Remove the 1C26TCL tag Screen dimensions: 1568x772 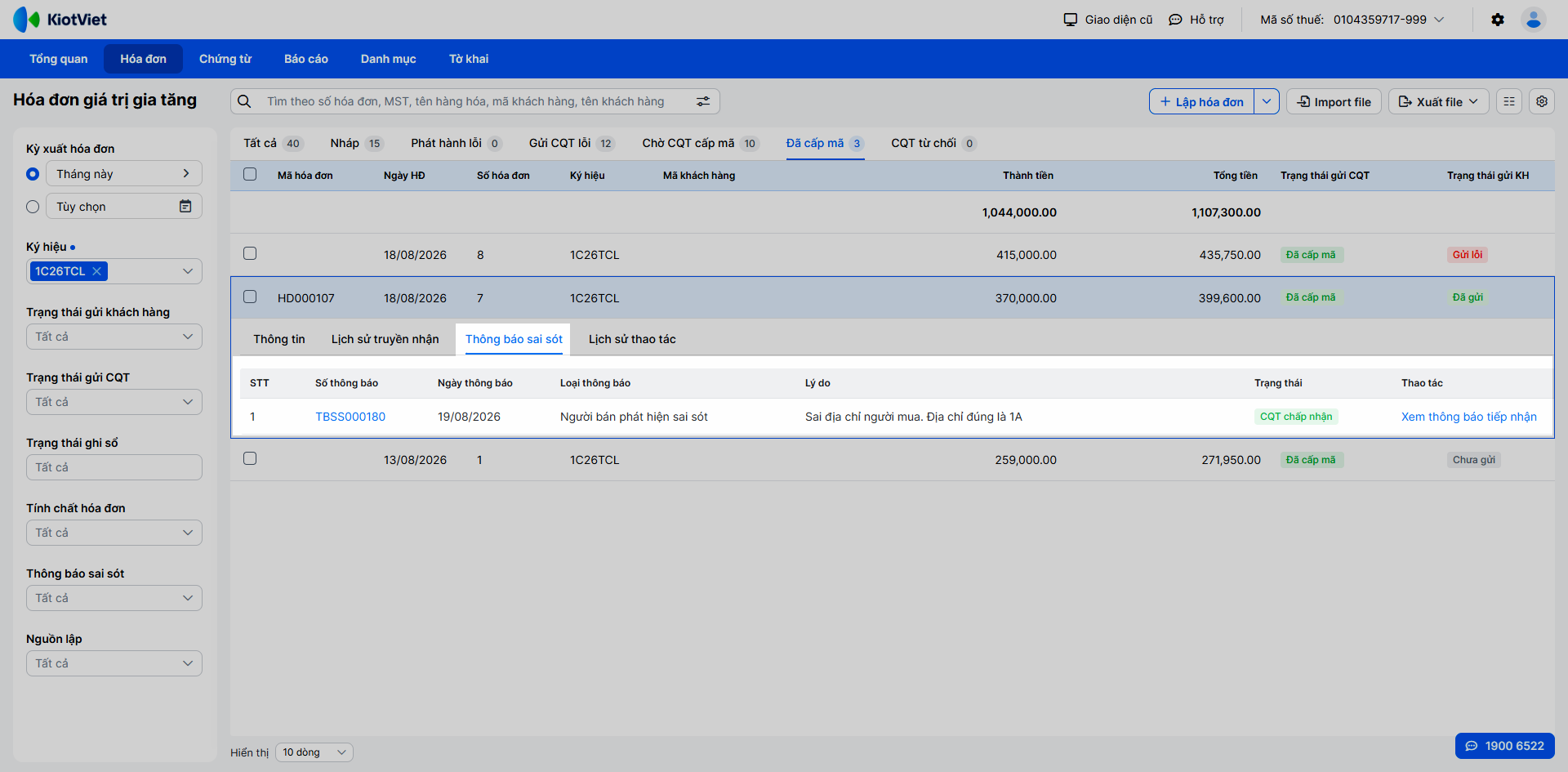pos(96,271)
